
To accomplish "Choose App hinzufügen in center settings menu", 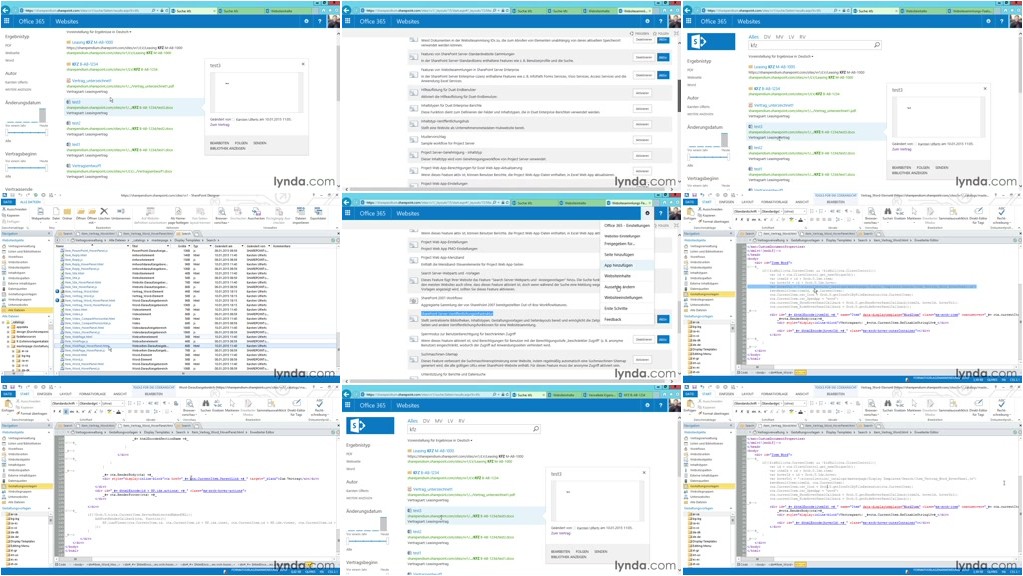I will pos(618,265).
